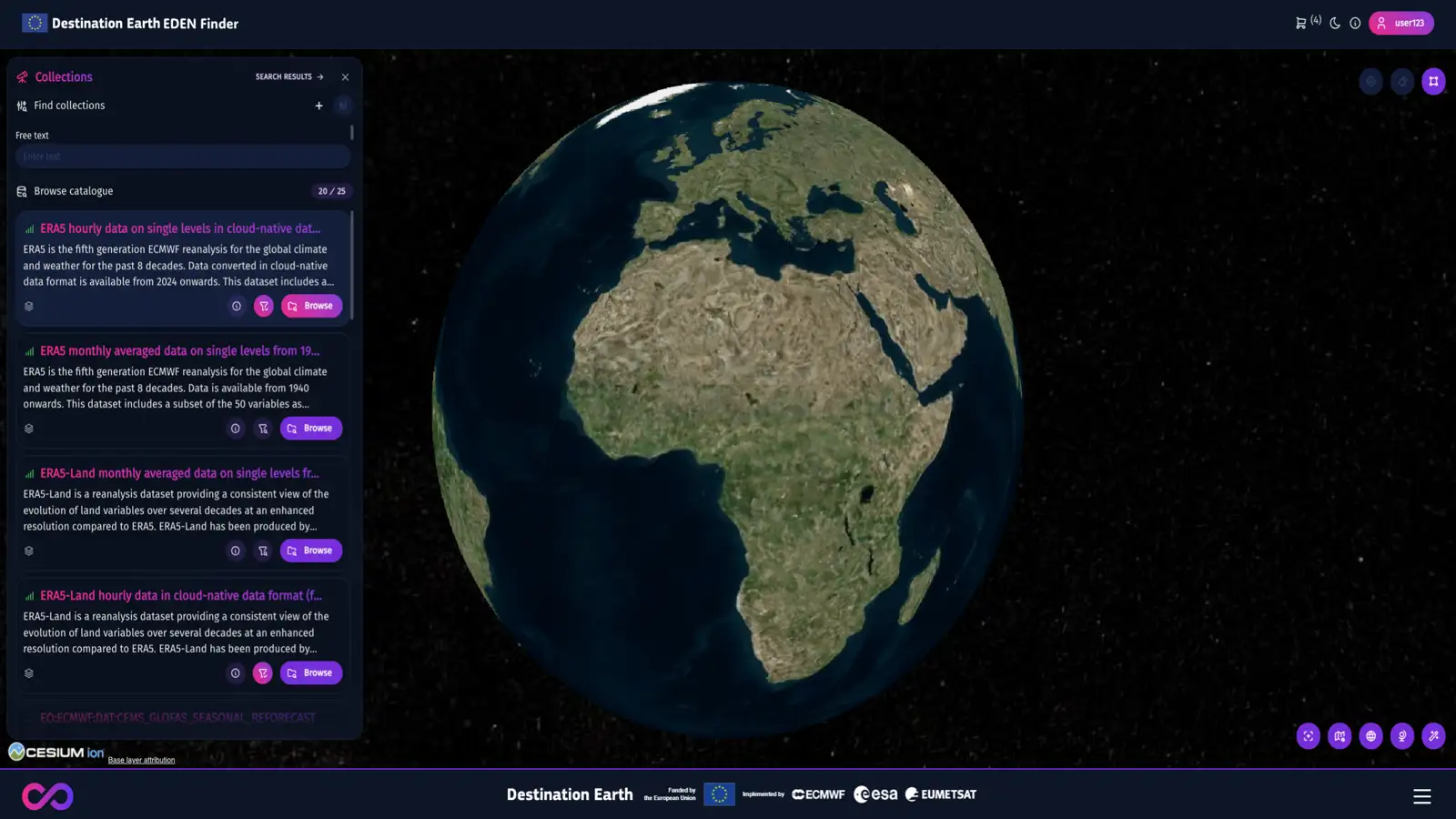Expand Find collections with the plus icon

pyautogui.click(x=318, y=106)
